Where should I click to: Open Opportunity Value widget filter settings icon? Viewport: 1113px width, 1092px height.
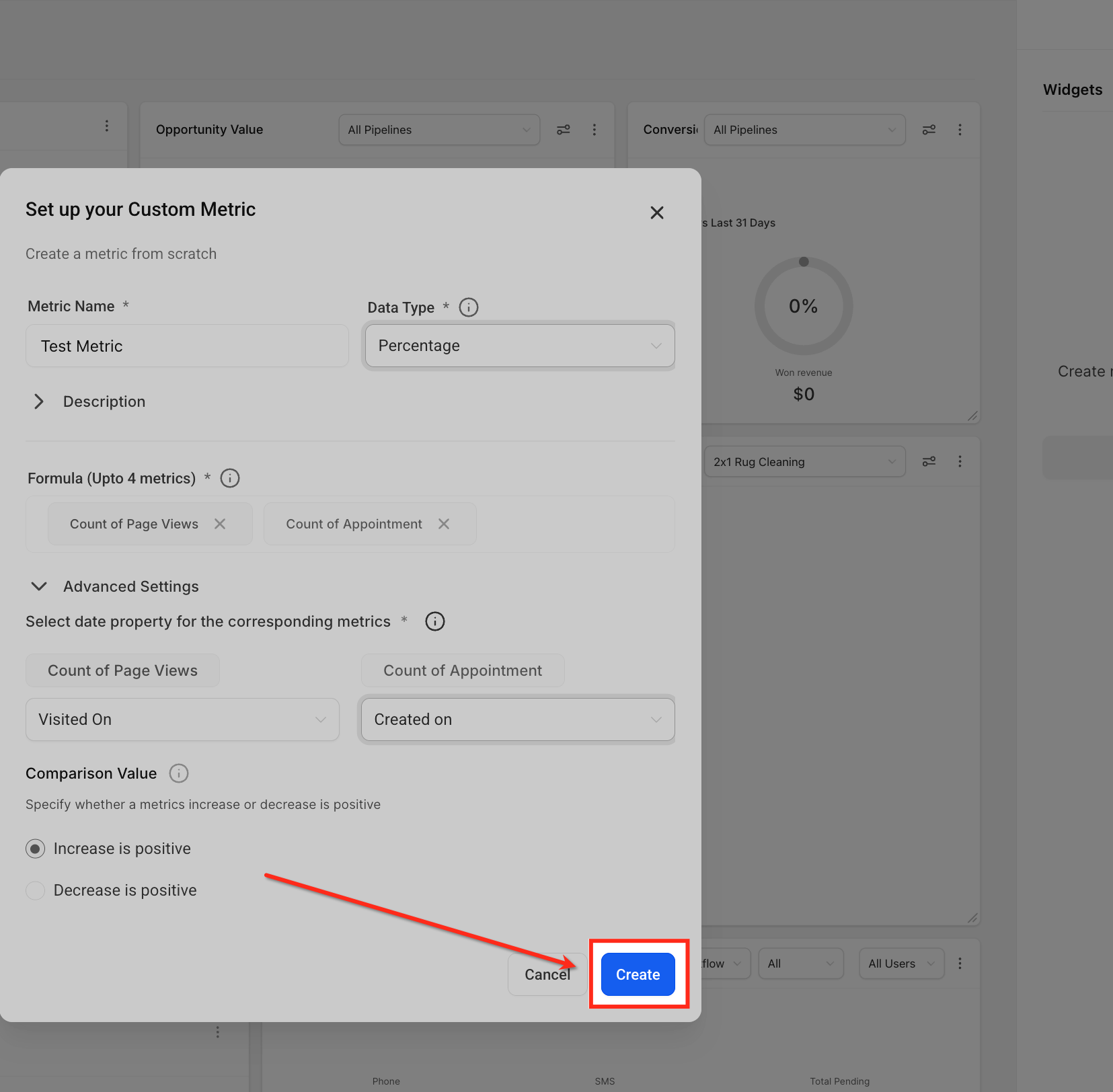tap(564, 130)
